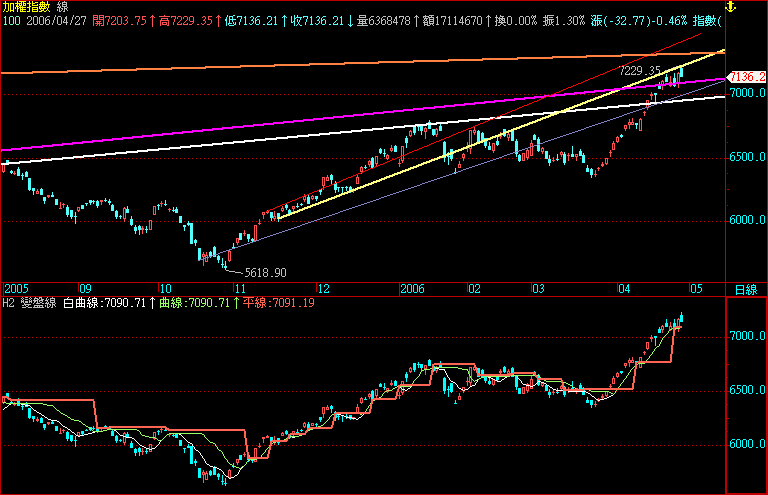
Task: Click the 100 code at info bar start
Action: tap(12, 21)
